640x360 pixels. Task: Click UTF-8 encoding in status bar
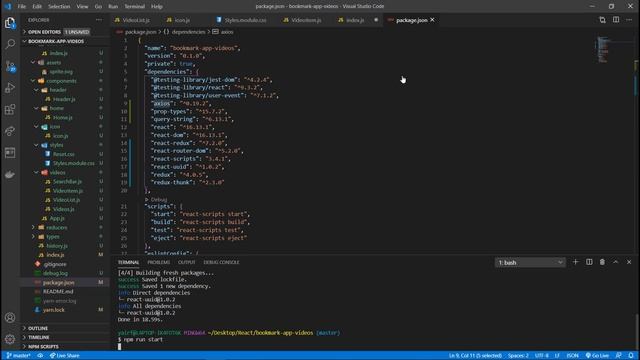click(x=542, y=356)
